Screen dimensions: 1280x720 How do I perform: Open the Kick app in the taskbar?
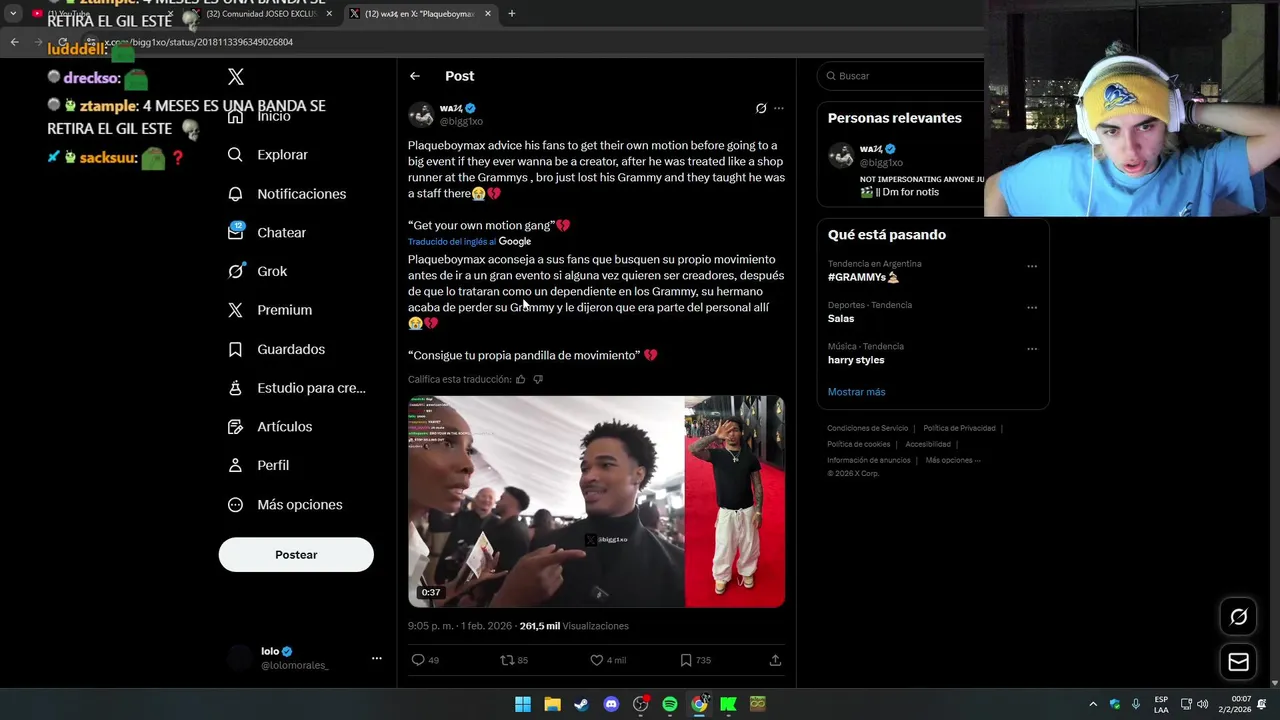point(728,704)
